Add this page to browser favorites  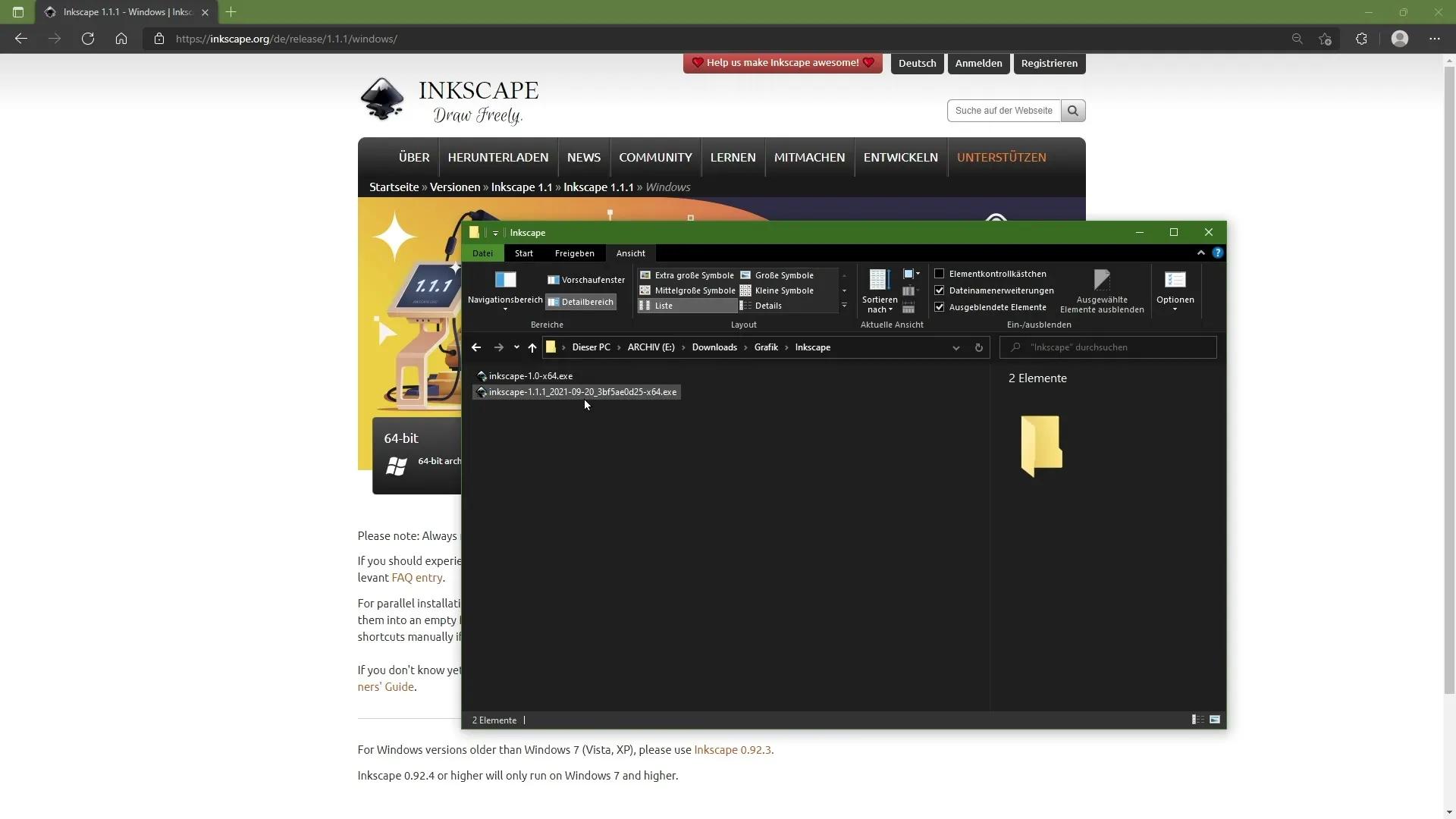(1325, 39)
